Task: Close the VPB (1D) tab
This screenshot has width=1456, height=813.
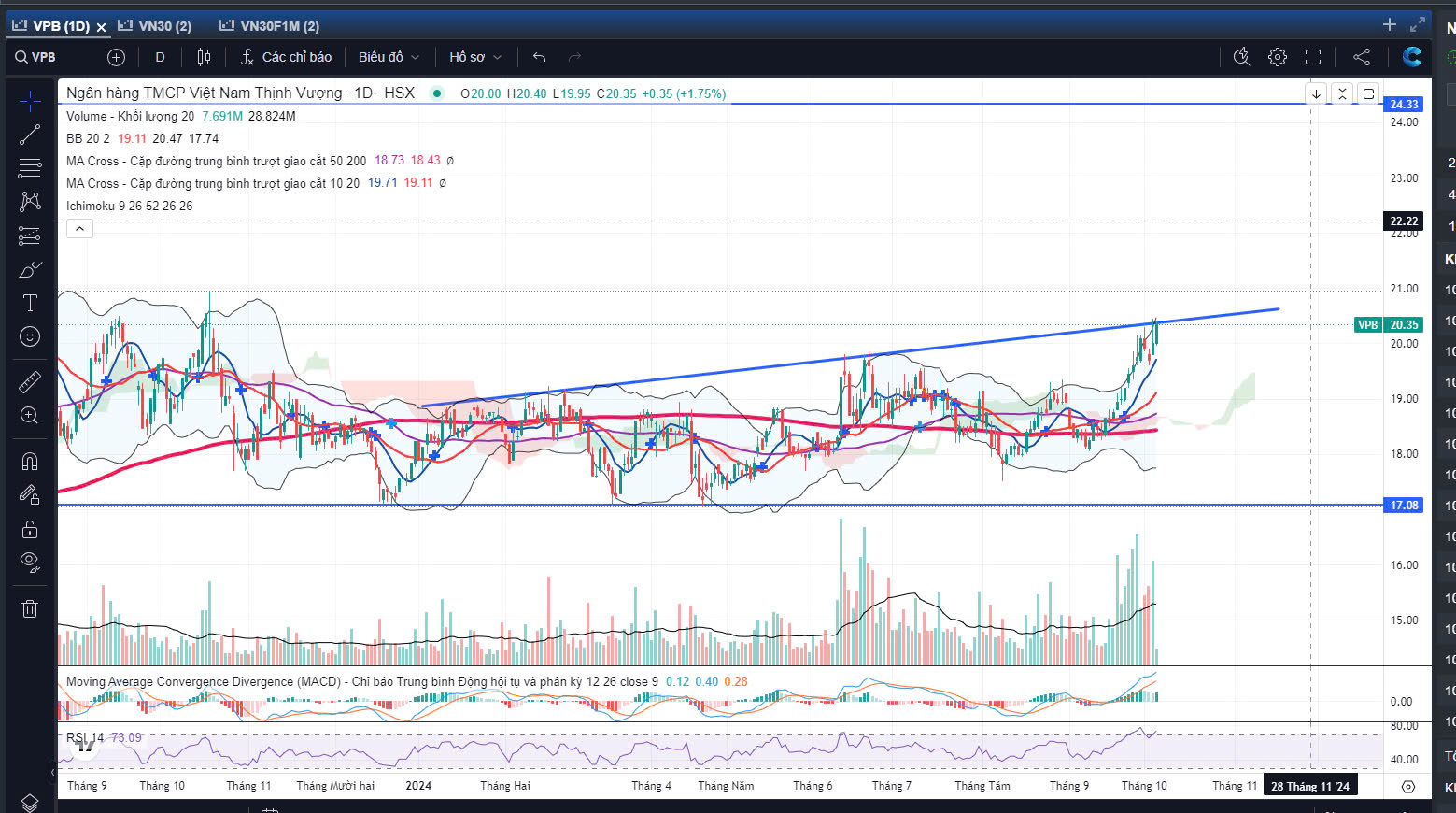Action: [102, 27]
